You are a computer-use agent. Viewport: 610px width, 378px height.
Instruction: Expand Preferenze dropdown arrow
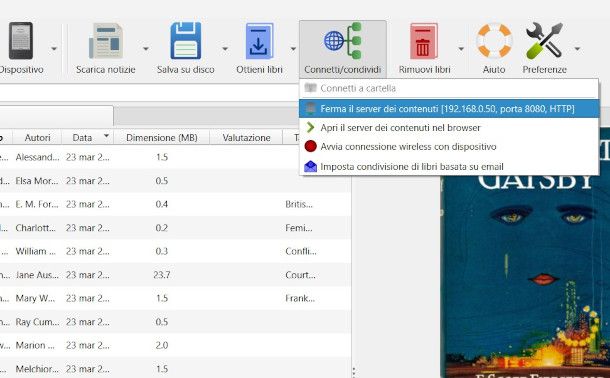coord(577,49)
